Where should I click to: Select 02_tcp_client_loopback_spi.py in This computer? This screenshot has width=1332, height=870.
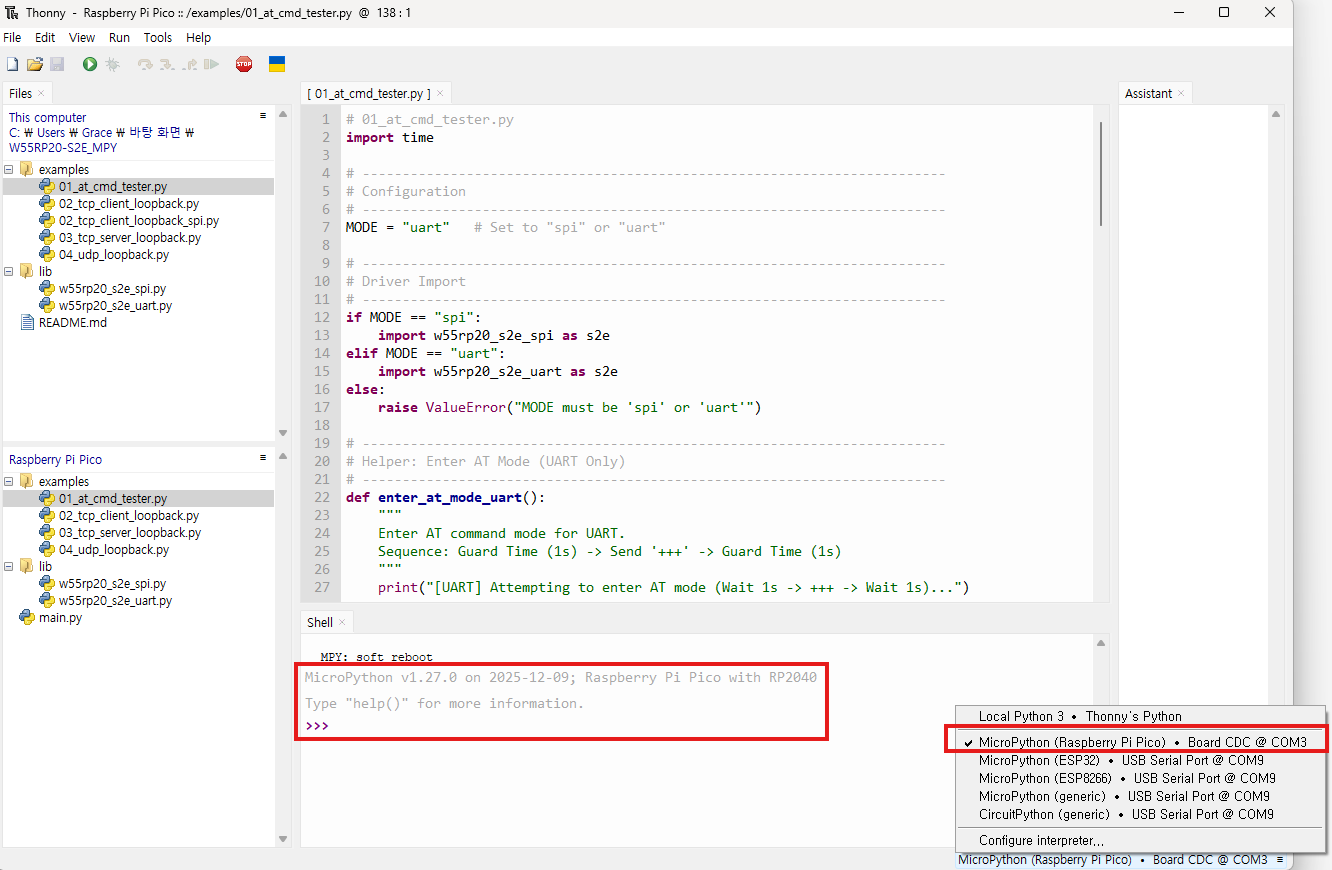pos(139,220)
